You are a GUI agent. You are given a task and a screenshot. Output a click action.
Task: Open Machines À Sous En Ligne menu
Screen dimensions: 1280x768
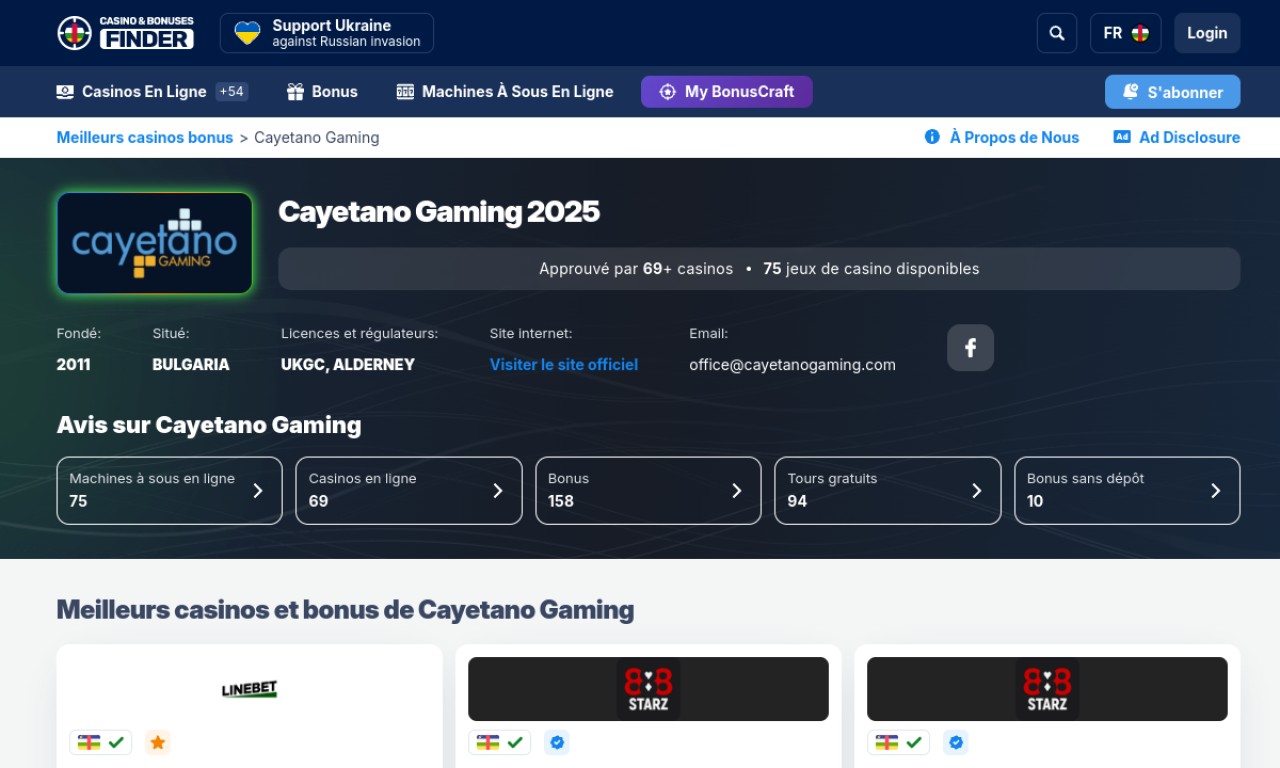pyautogui.click(x=517, y=92)
